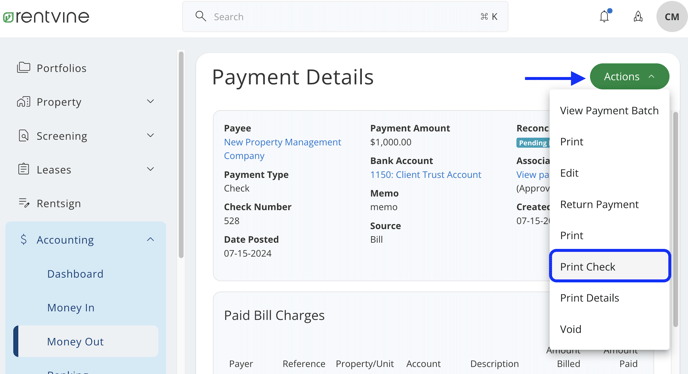Collapse the Accounting section chevron
The width and height of the screenshot is (688, 374).
150,239
